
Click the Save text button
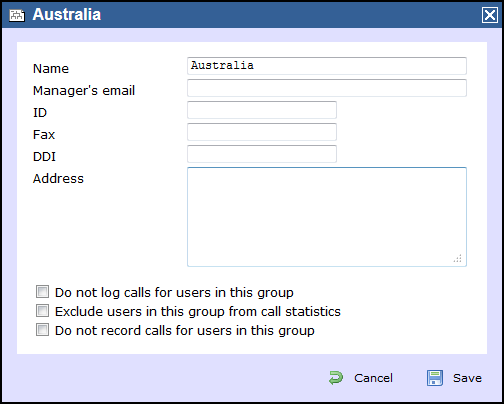(x=467, y=378)
